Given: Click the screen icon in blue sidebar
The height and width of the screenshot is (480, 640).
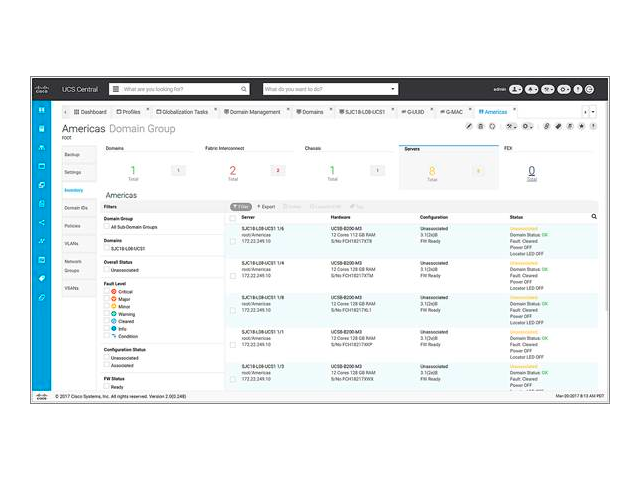Looking at the screenshot, I should point(42,167).
